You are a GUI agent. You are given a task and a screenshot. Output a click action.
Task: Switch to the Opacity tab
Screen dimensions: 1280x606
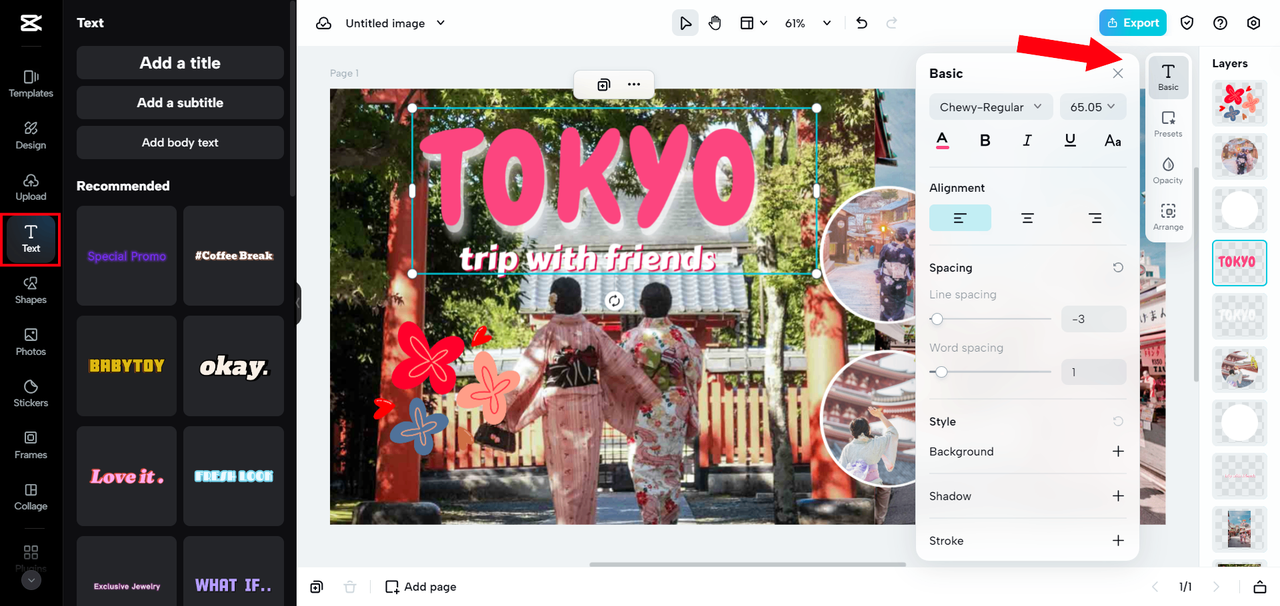point(1168,170)
